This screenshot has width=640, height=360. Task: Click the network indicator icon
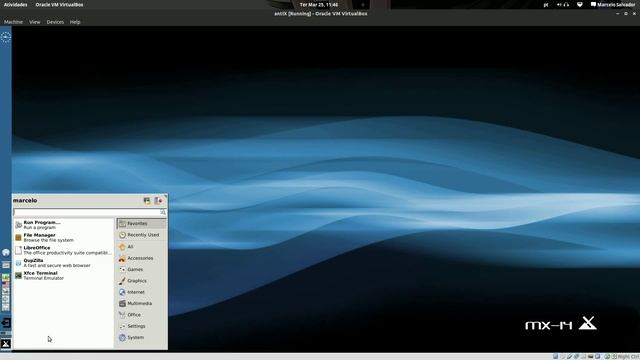coord(580,4)
